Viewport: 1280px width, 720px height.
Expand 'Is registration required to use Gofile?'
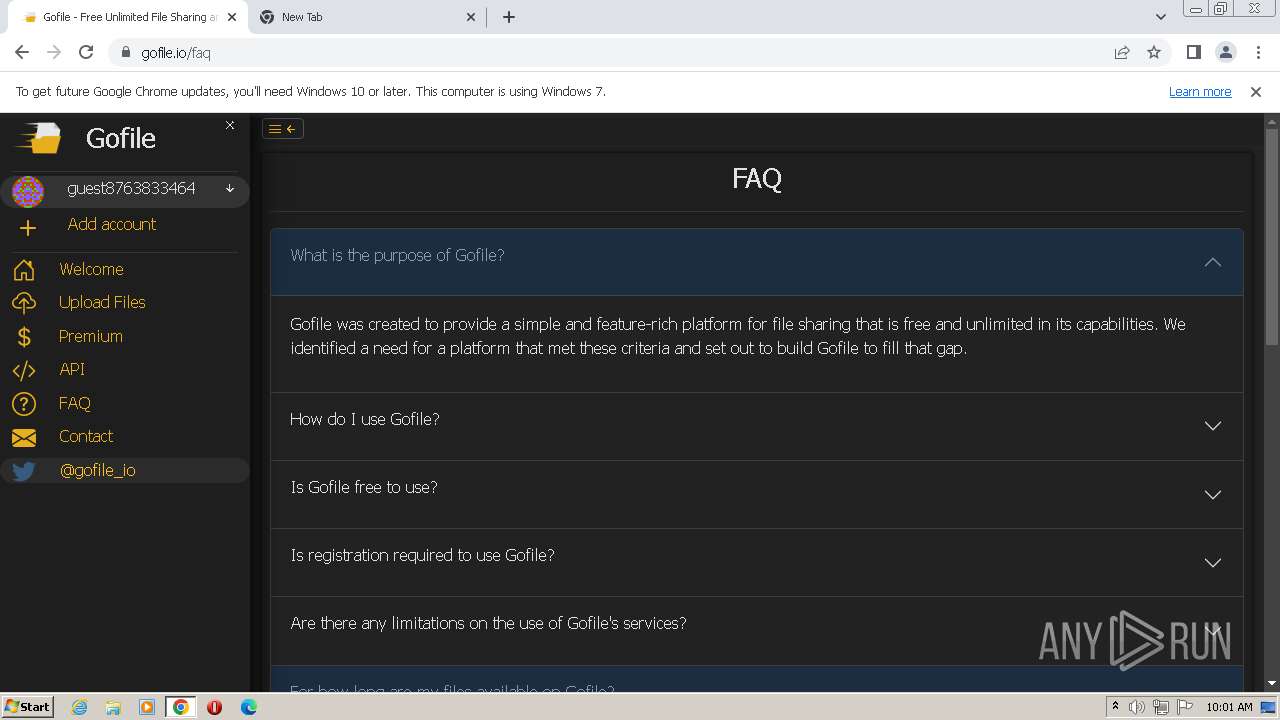pyautogui.click(x=756, y=562)
